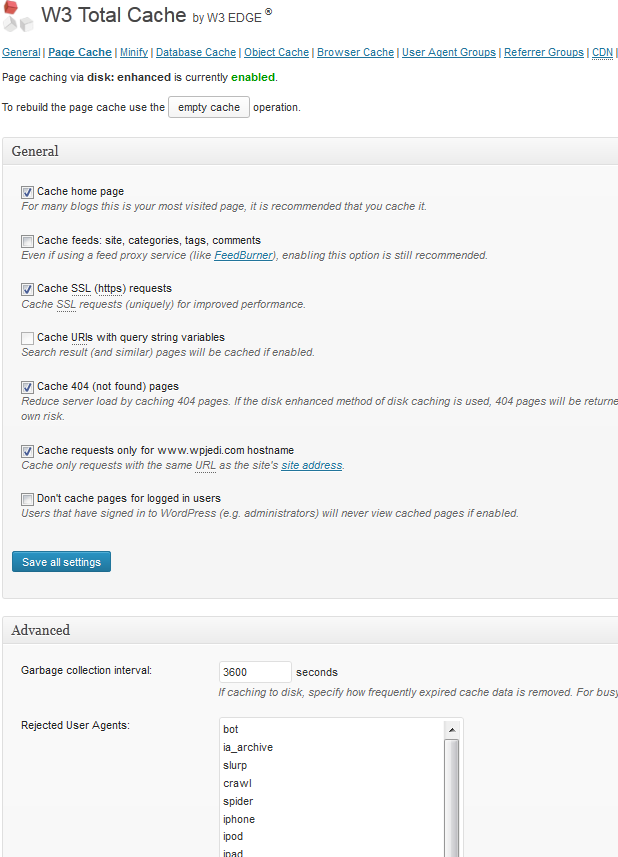Screen dimensions: 618x857
Task: Click the Save all settings button
Action: click(x=61, y=562)
